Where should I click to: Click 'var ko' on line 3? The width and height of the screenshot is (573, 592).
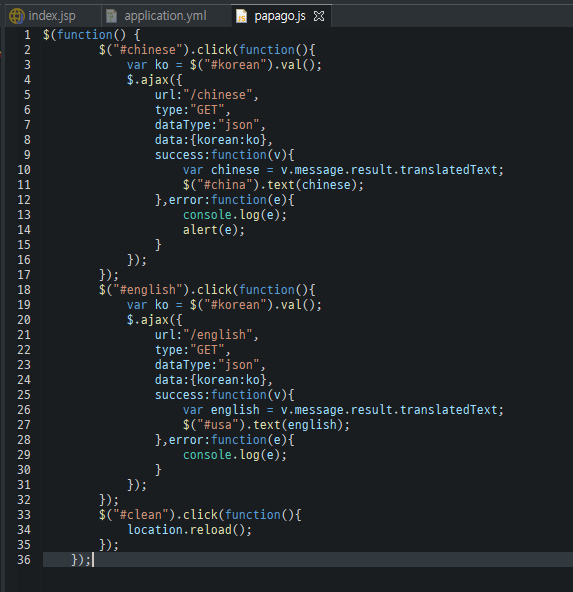click(148, 65)
